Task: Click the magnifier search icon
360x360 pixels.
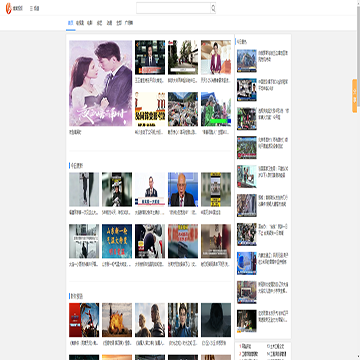Action: tap(213, 8)
